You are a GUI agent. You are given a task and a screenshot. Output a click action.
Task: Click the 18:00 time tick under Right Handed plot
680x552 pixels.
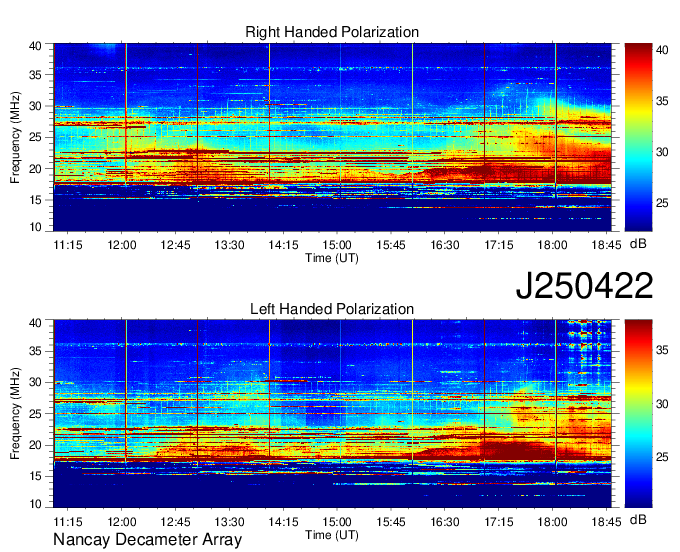552,245
